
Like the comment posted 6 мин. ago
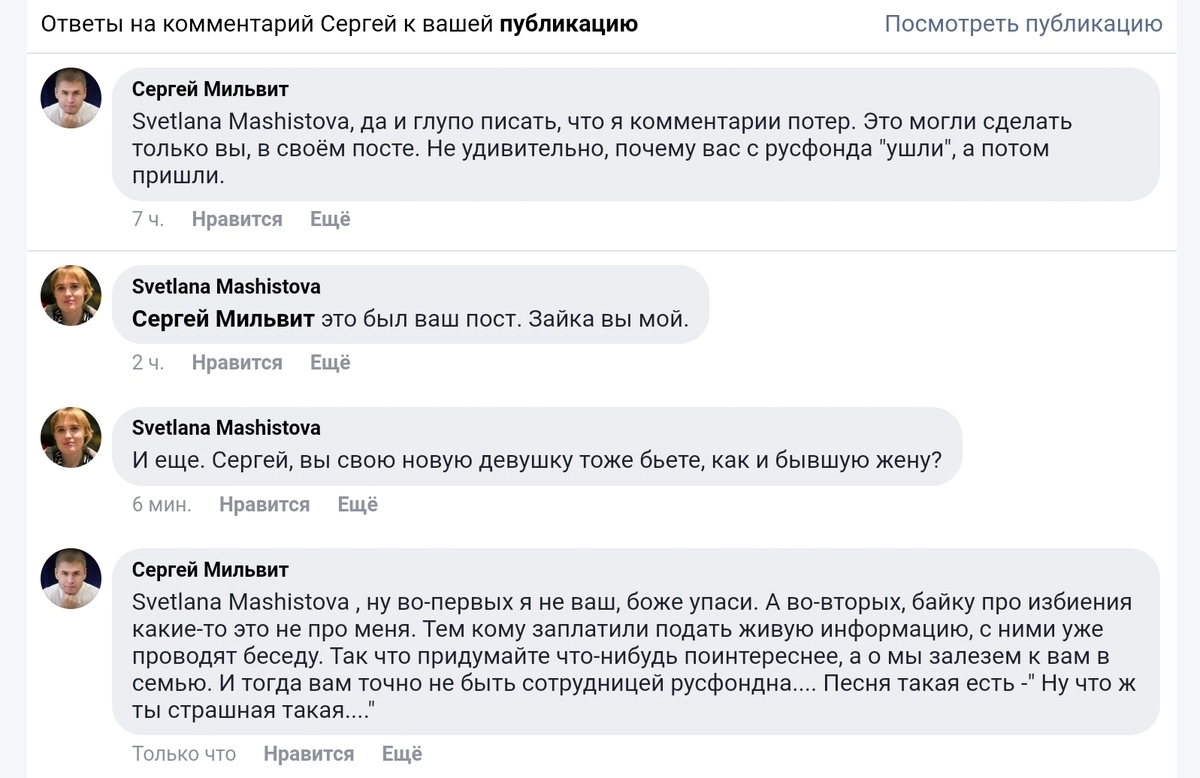[264, 505]
